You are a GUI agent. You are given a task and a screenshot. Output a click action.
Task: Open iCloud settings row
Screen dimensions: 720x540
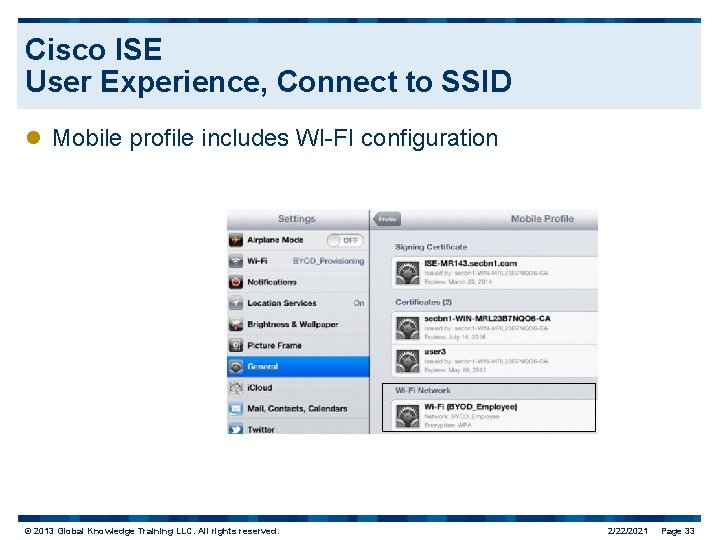click(x=298, y=388)
